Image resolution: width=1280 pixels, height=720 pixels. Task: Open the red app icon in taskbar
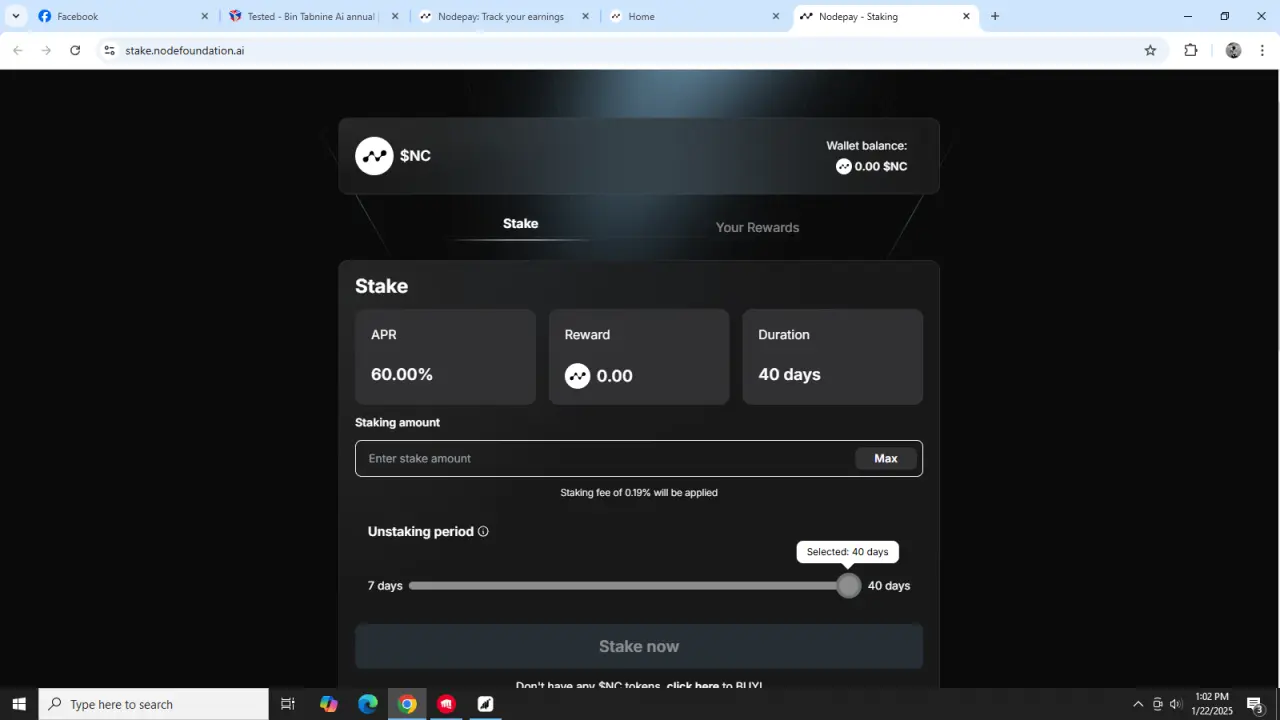coord(446,704)
